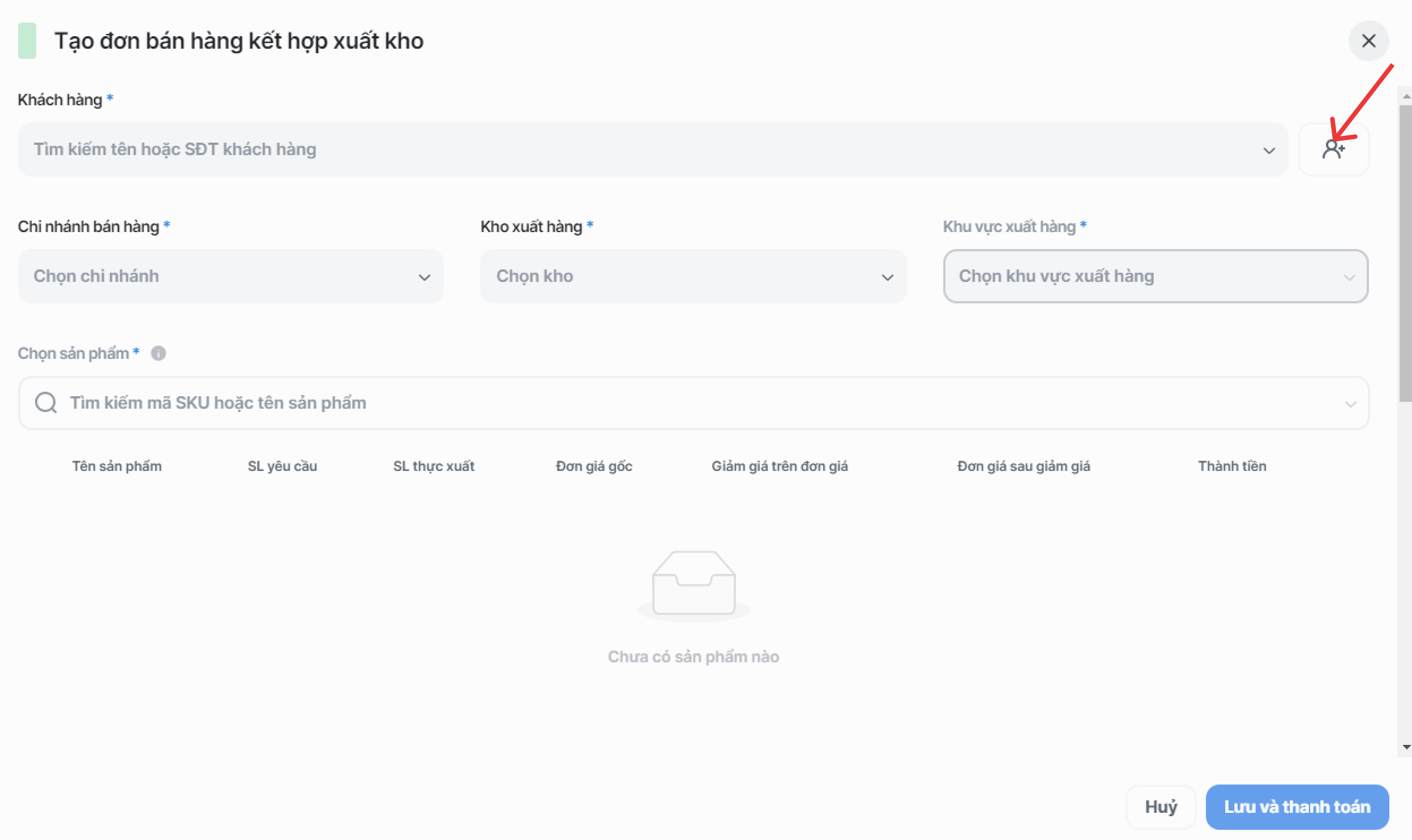Click the magnifier icon in product search
The height and width of the screenshot is (840, 1412).
46,402
